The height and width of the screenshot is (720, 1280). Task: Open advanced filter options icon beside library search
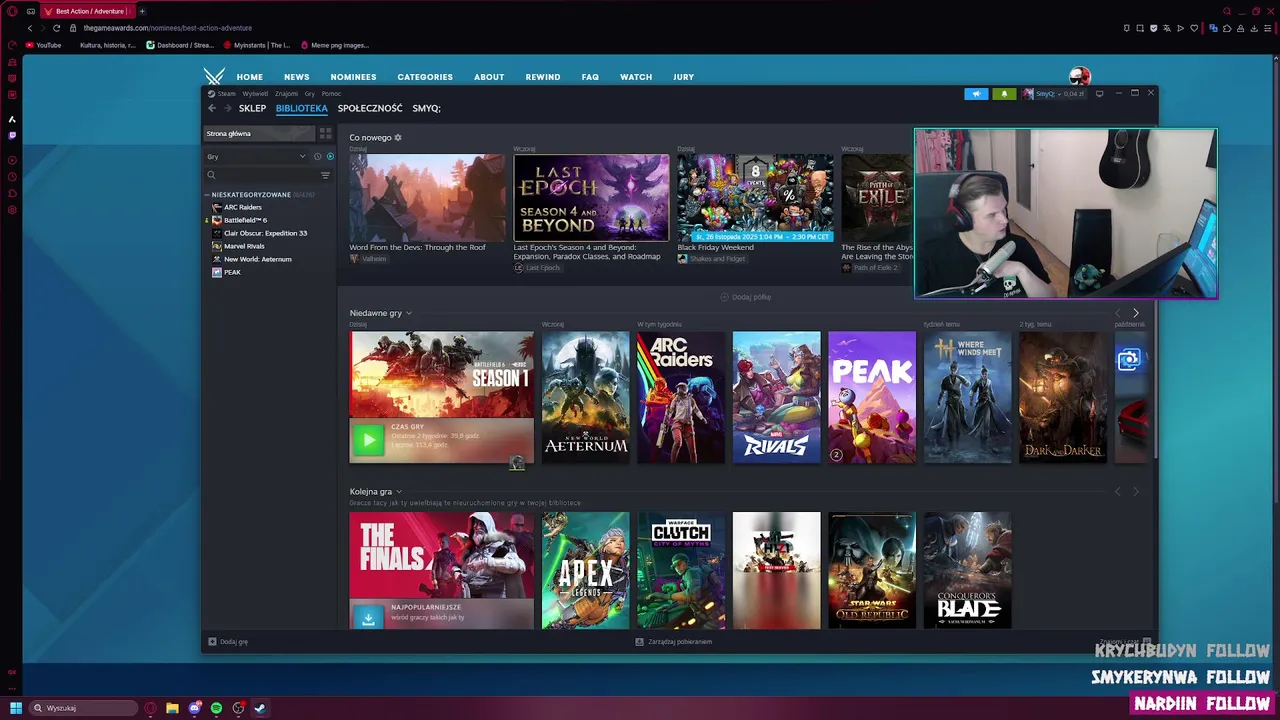(x=325, y=175)
